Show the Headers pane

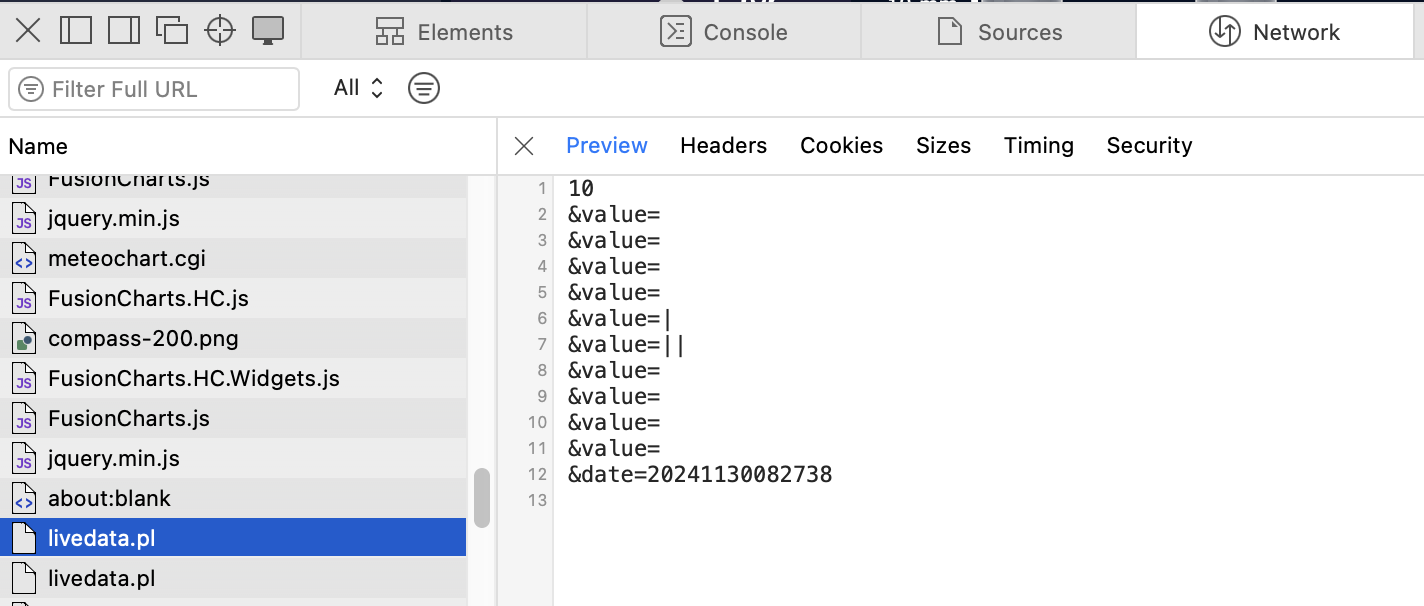(724, 146)
